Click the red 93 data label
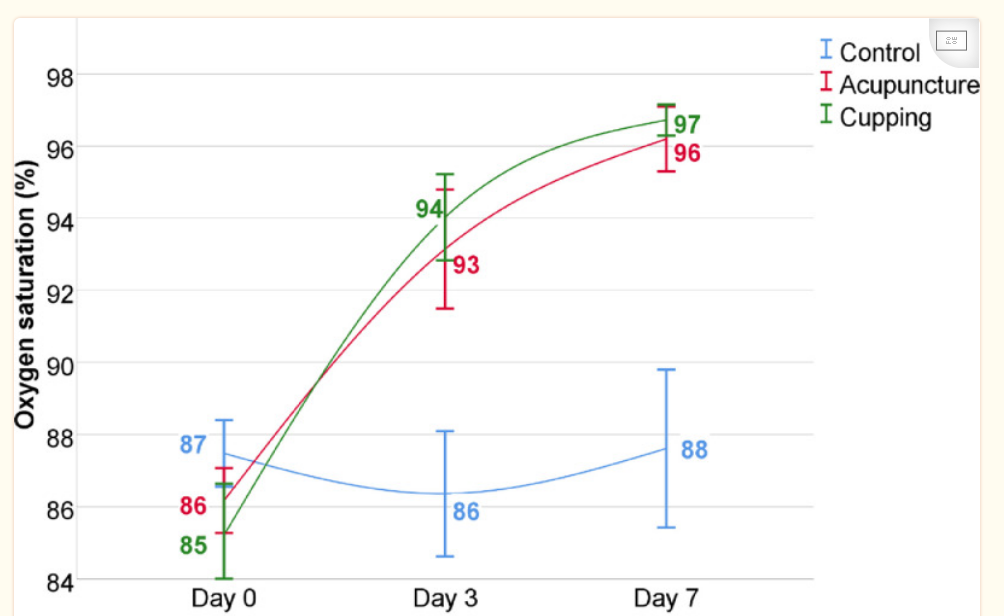This screenshot has height=616, width=1004. [466, 265]
